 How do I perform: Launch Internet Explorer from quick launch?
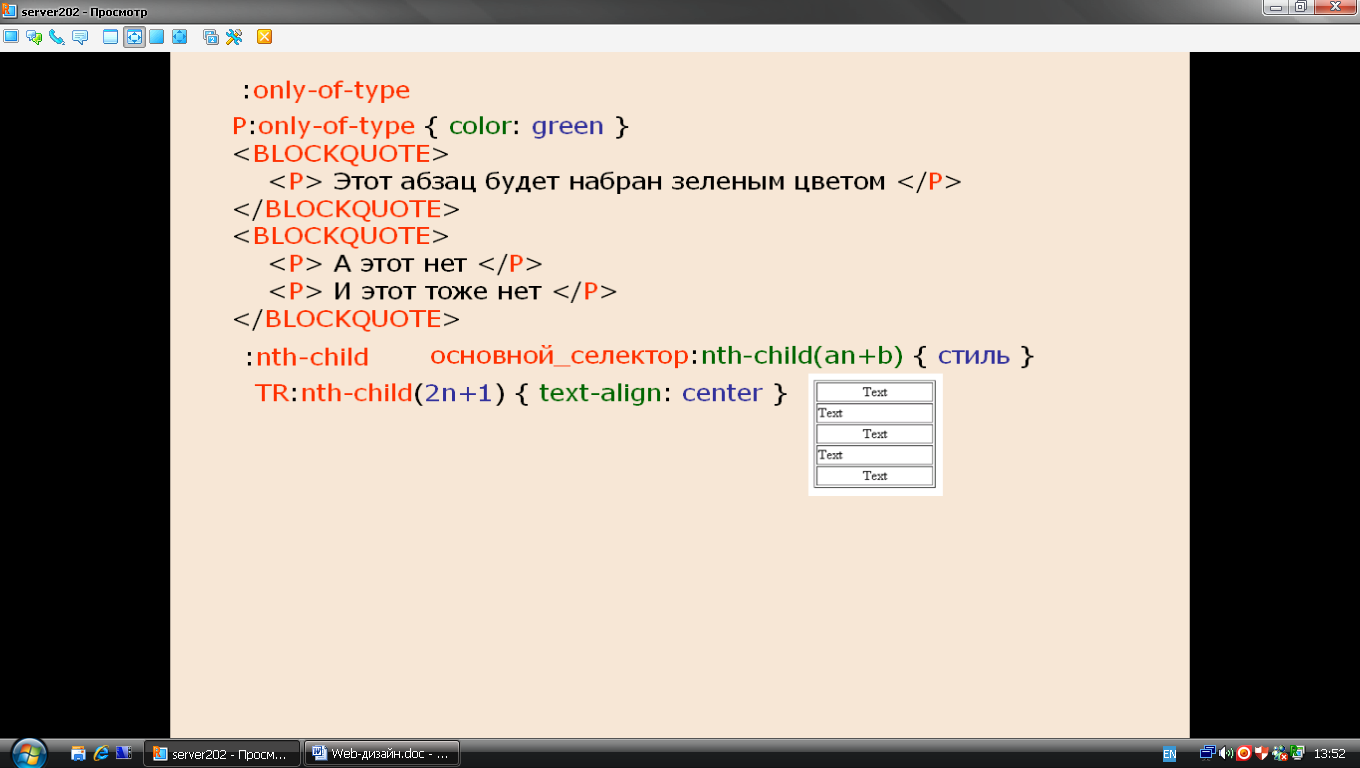tap(101, 753)
